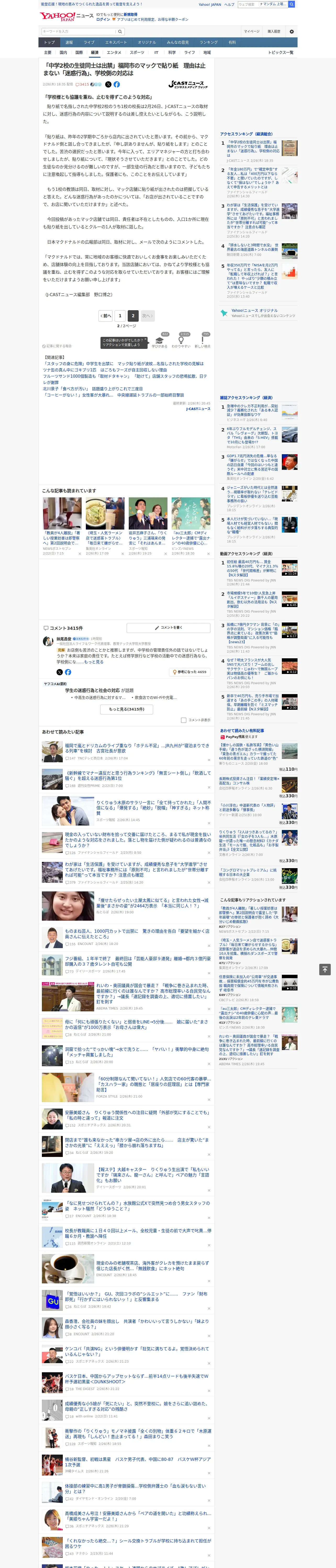336x1568 pixels.
Task: Open the settings gear icon
Action: [292, 32]
